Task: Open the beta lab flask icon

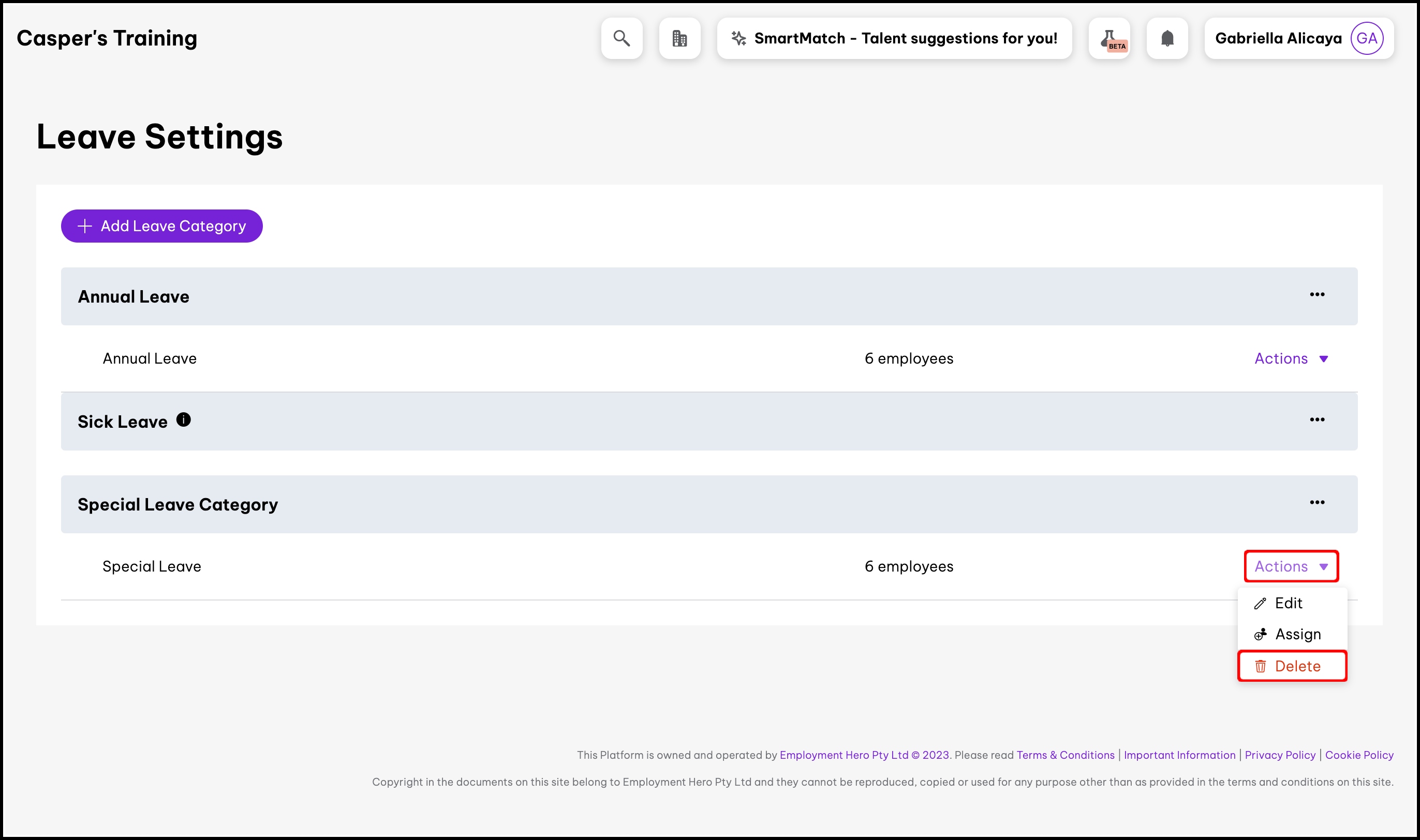Action: tap(1109, 38)
